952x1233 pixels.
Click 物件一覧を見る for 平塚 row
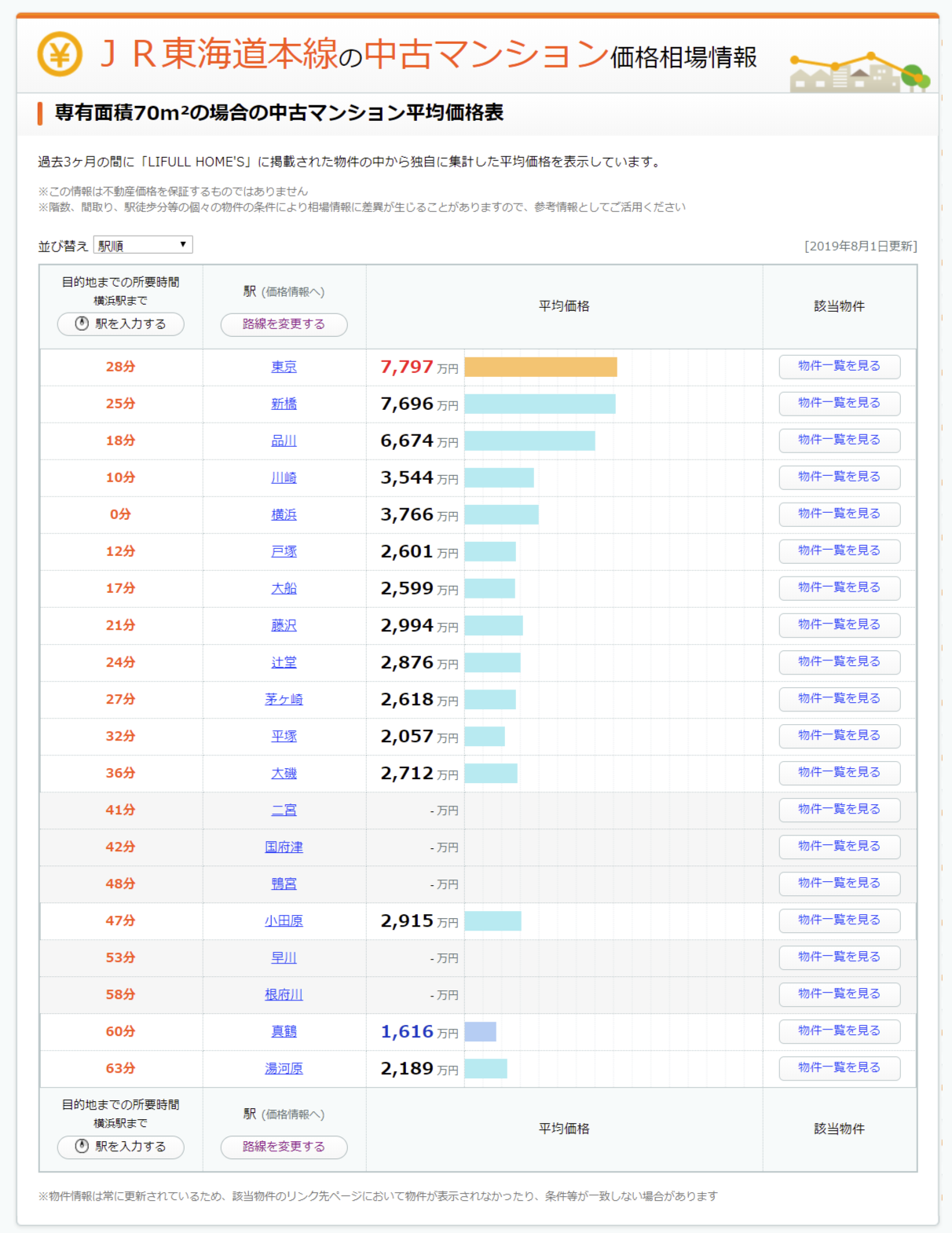(x=840, y=736)
